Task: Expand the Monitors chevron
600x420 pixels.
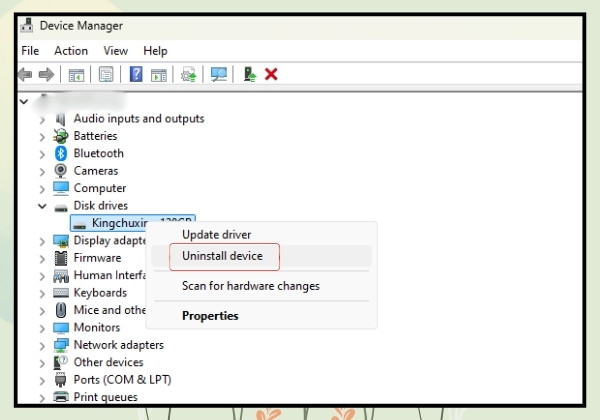Action: pyautogui.click(x=42, y=329)
